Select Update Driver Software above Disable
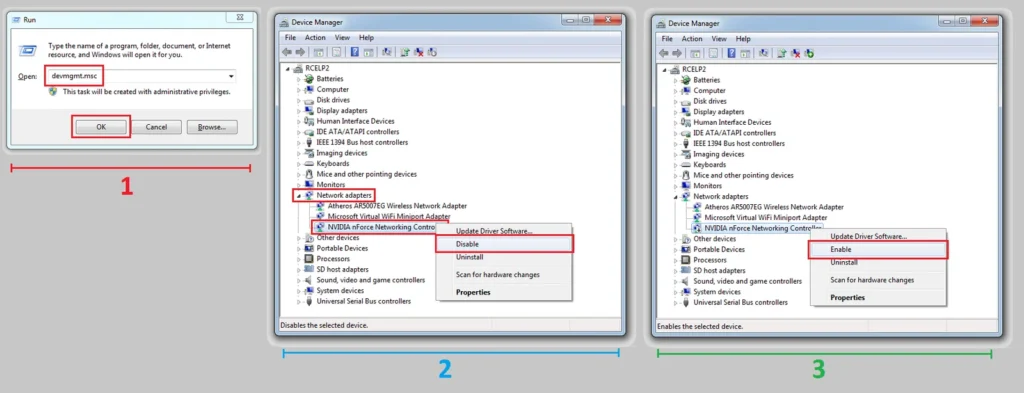The width and height of the screenshot is (1024, 393). click(x=494, y=231)
